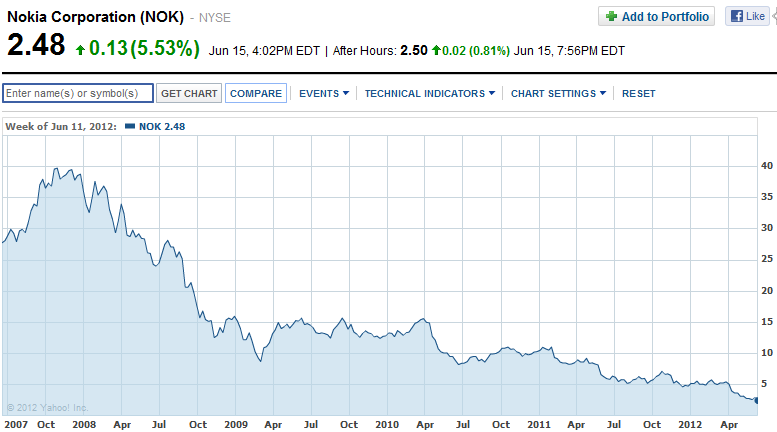Click the 35 y-axis price label

[767, 197]
